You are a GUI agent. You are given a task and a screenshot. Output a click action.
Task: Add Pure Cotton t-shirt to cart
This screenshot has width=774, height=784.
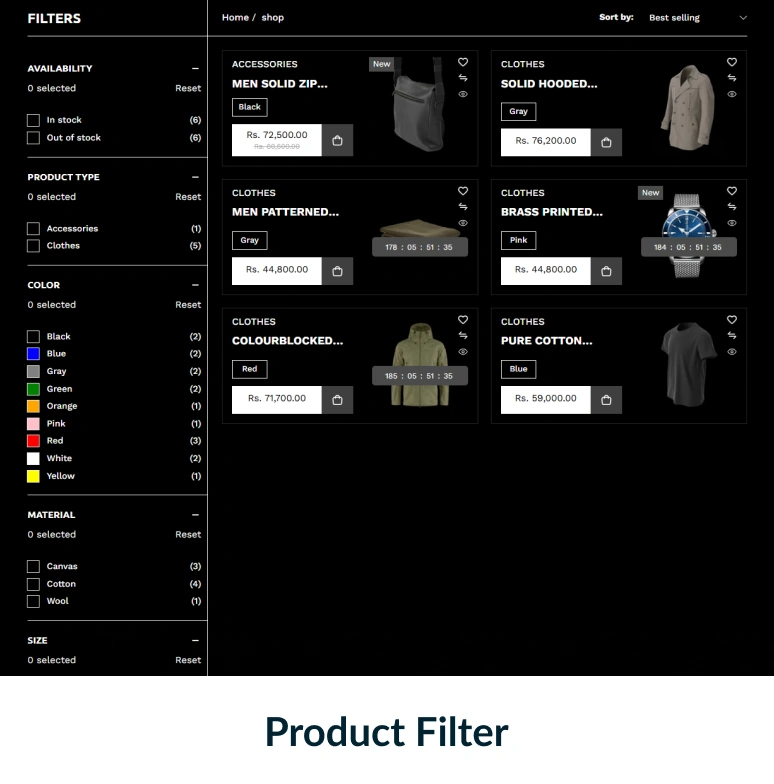point(606,400)
